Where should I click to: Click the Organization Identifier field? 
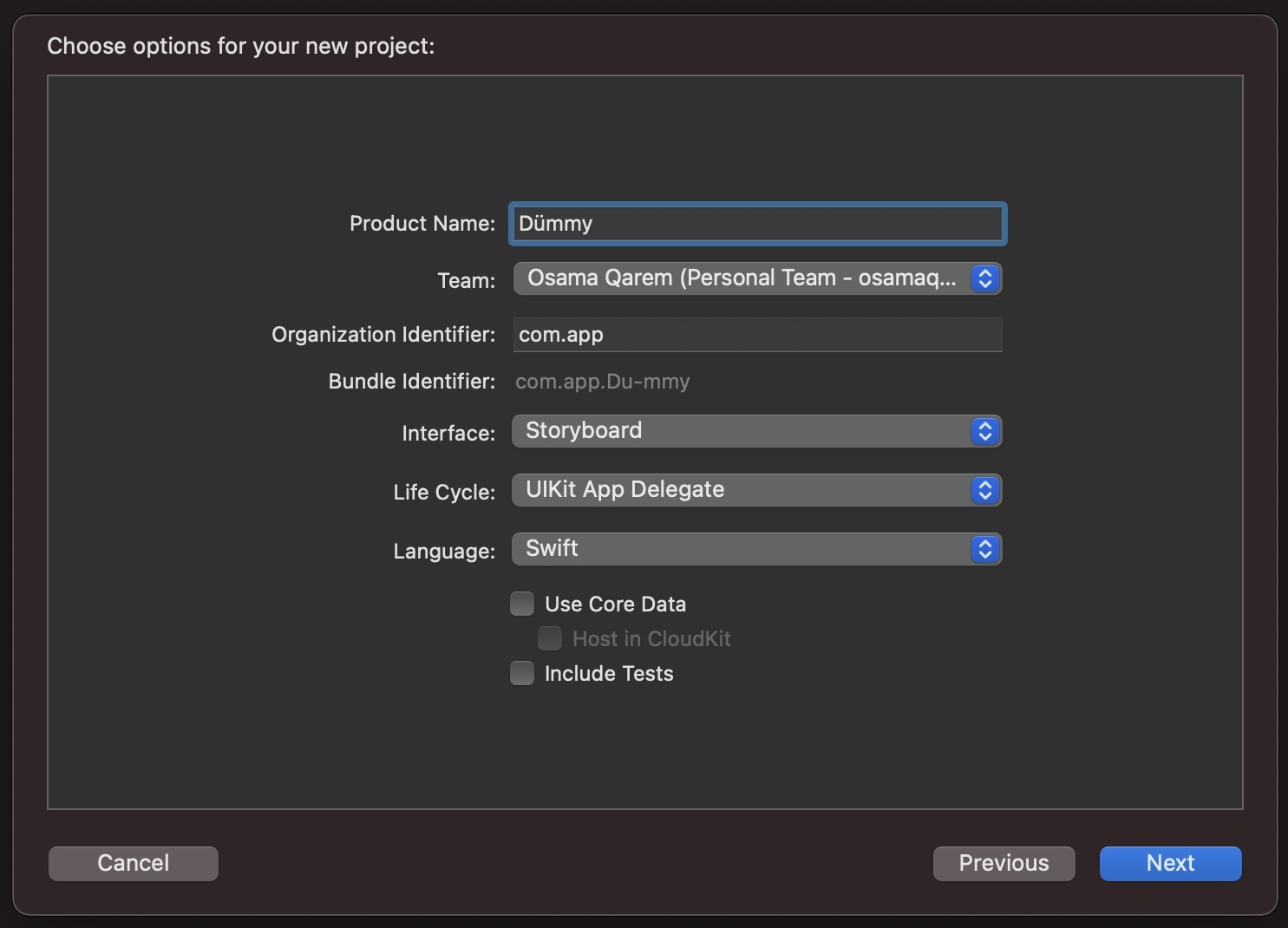(756, 335)
